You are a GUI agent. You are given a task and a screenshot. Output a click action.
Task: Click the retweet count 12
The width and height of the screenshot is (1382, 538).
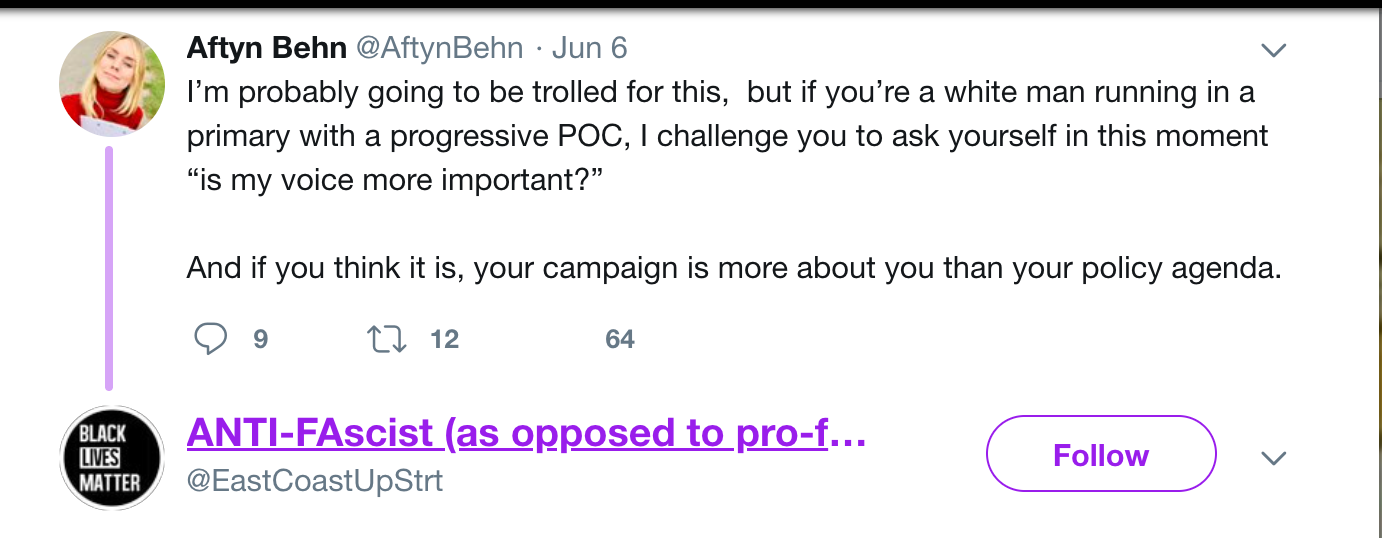coord(444,339)
